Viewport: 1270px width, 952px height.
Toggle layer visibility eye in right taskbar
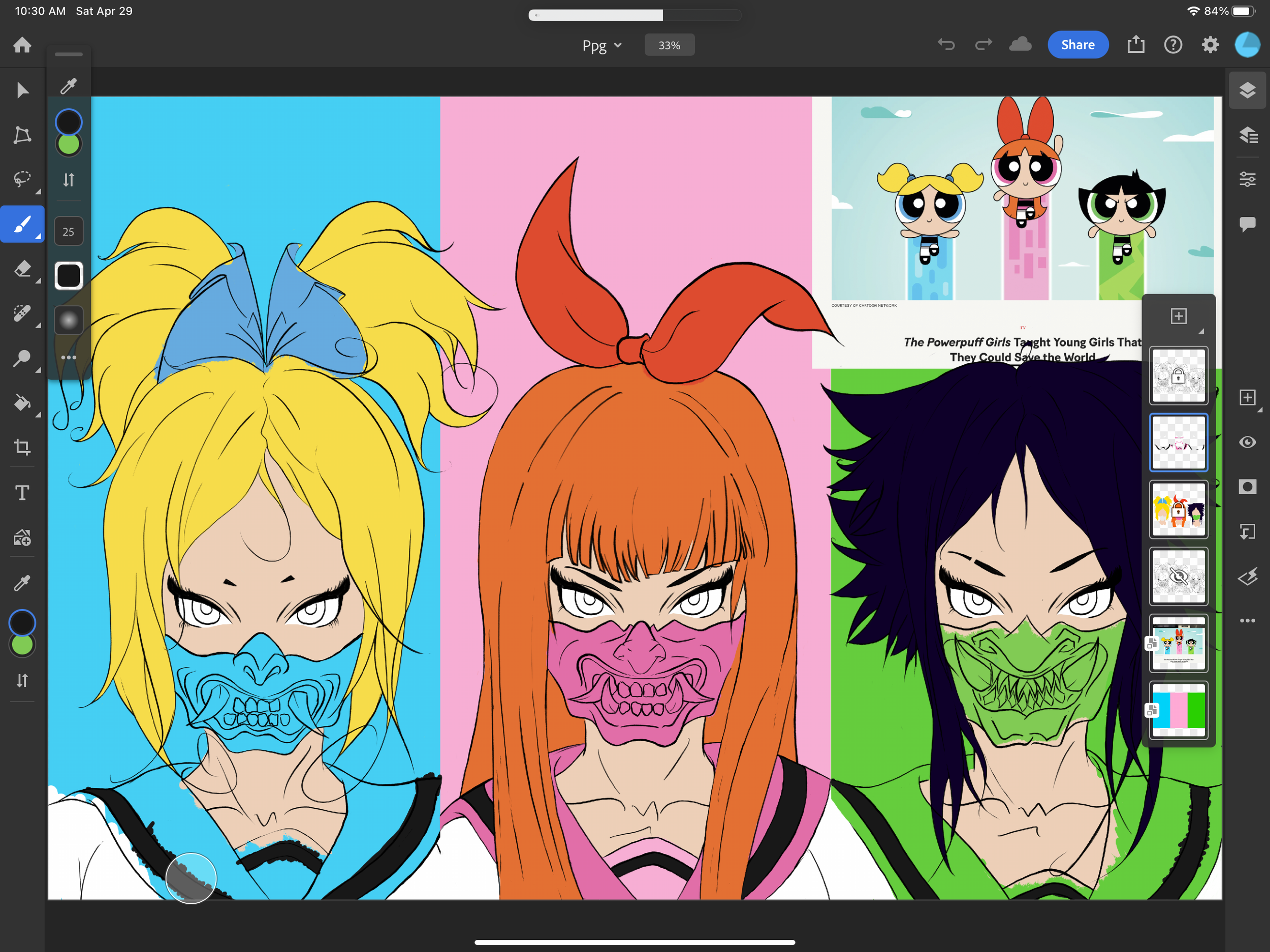pos(1247,442)
